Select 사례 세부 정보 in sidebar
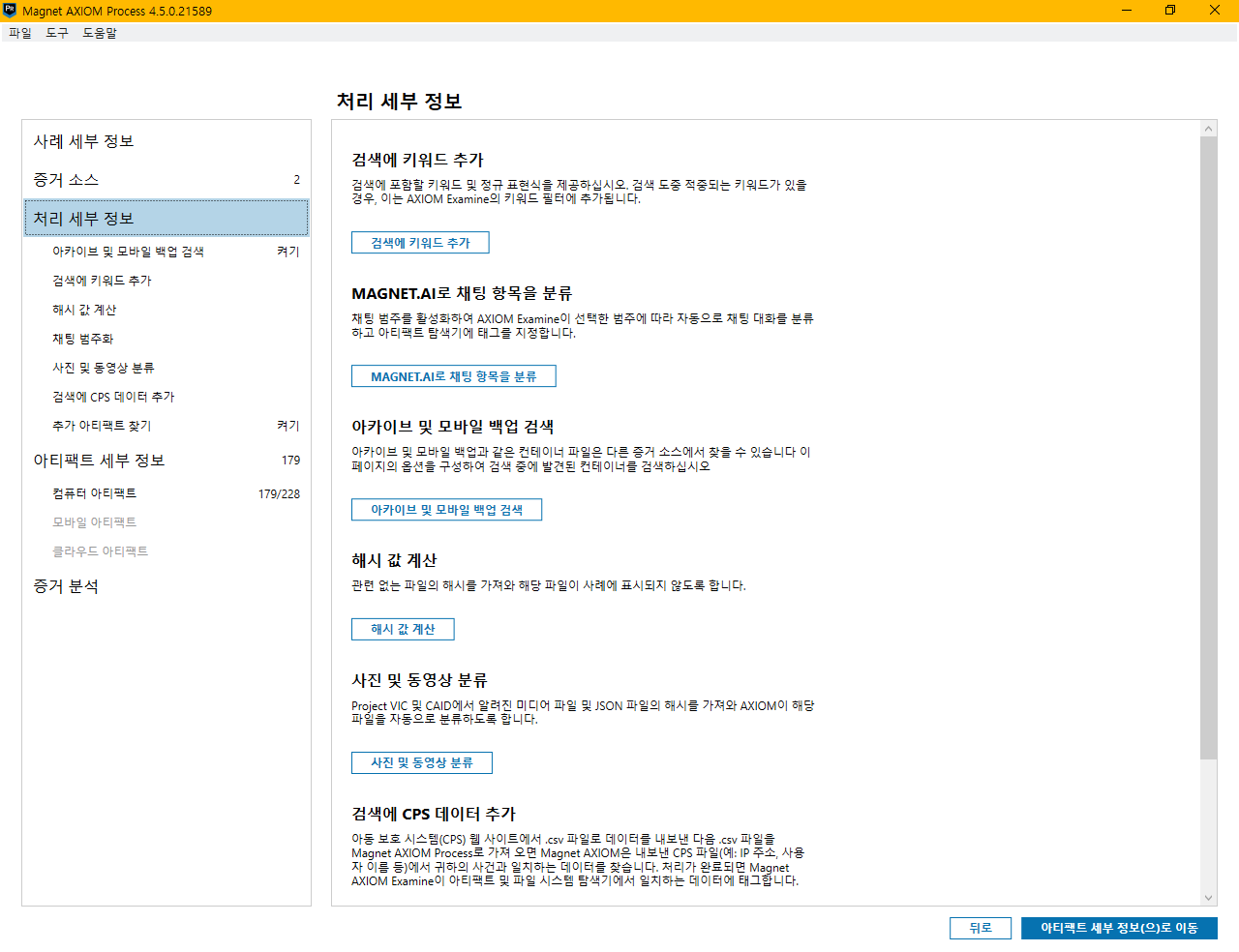 point(166,141)
